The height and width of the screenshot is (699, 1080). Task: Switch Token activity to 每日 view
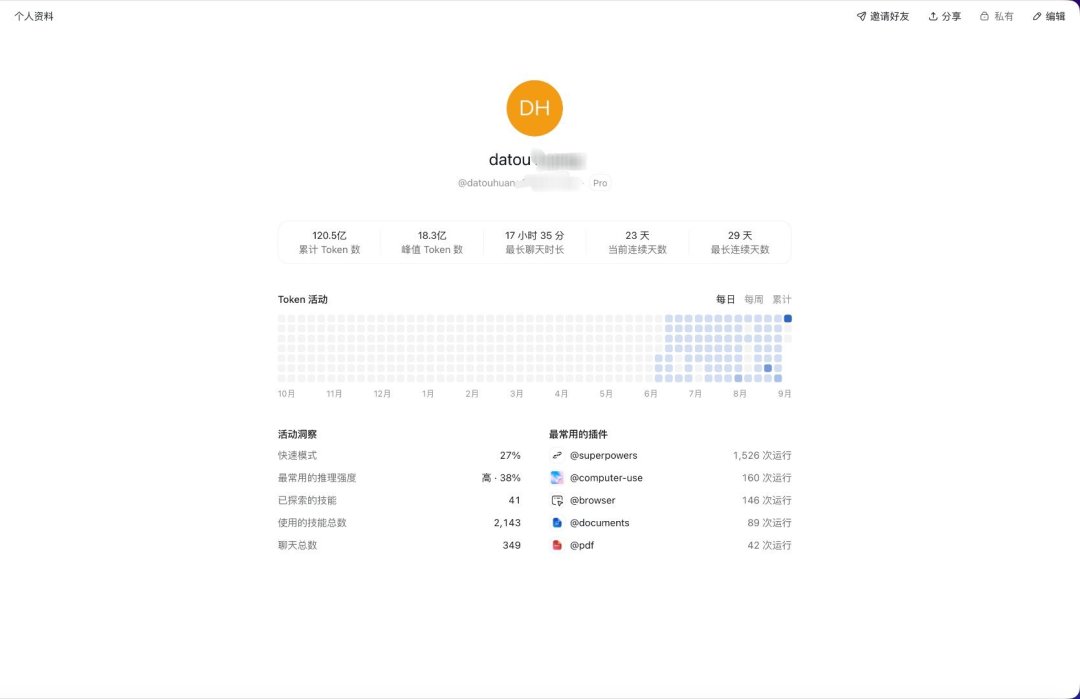coord(725,300)
